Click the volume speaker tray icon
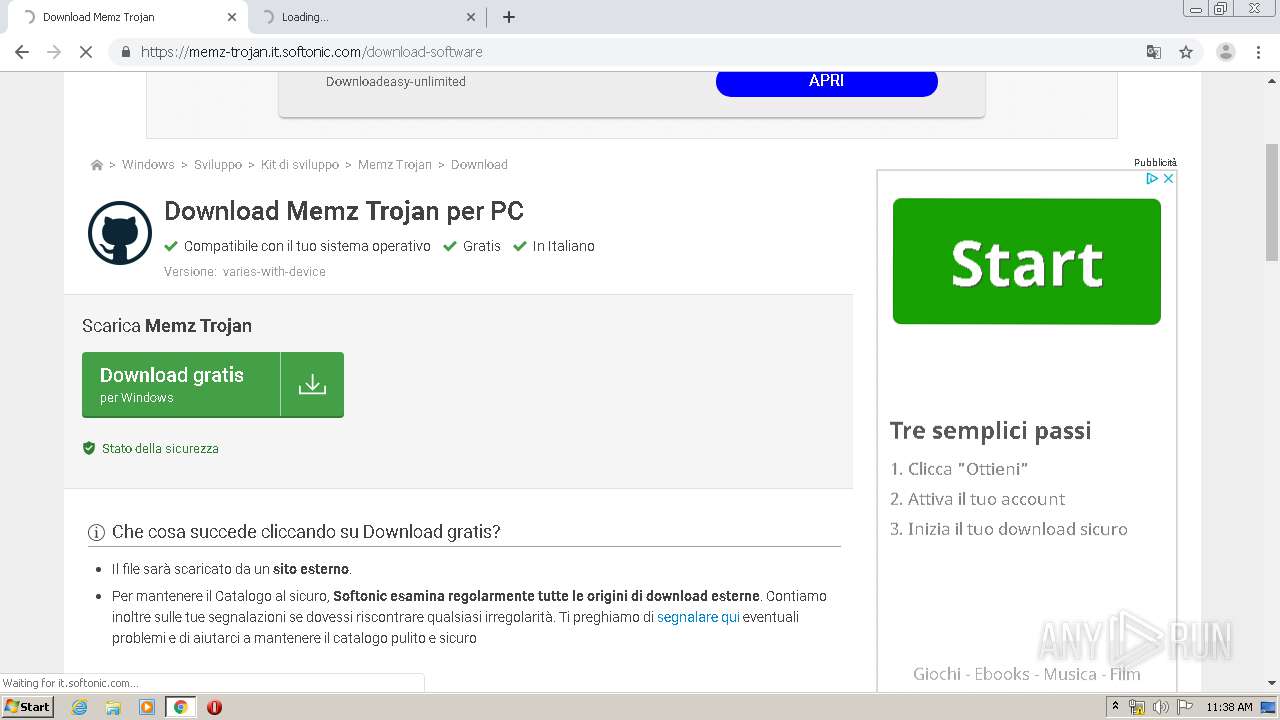1280x720 pixels. 1160,707
